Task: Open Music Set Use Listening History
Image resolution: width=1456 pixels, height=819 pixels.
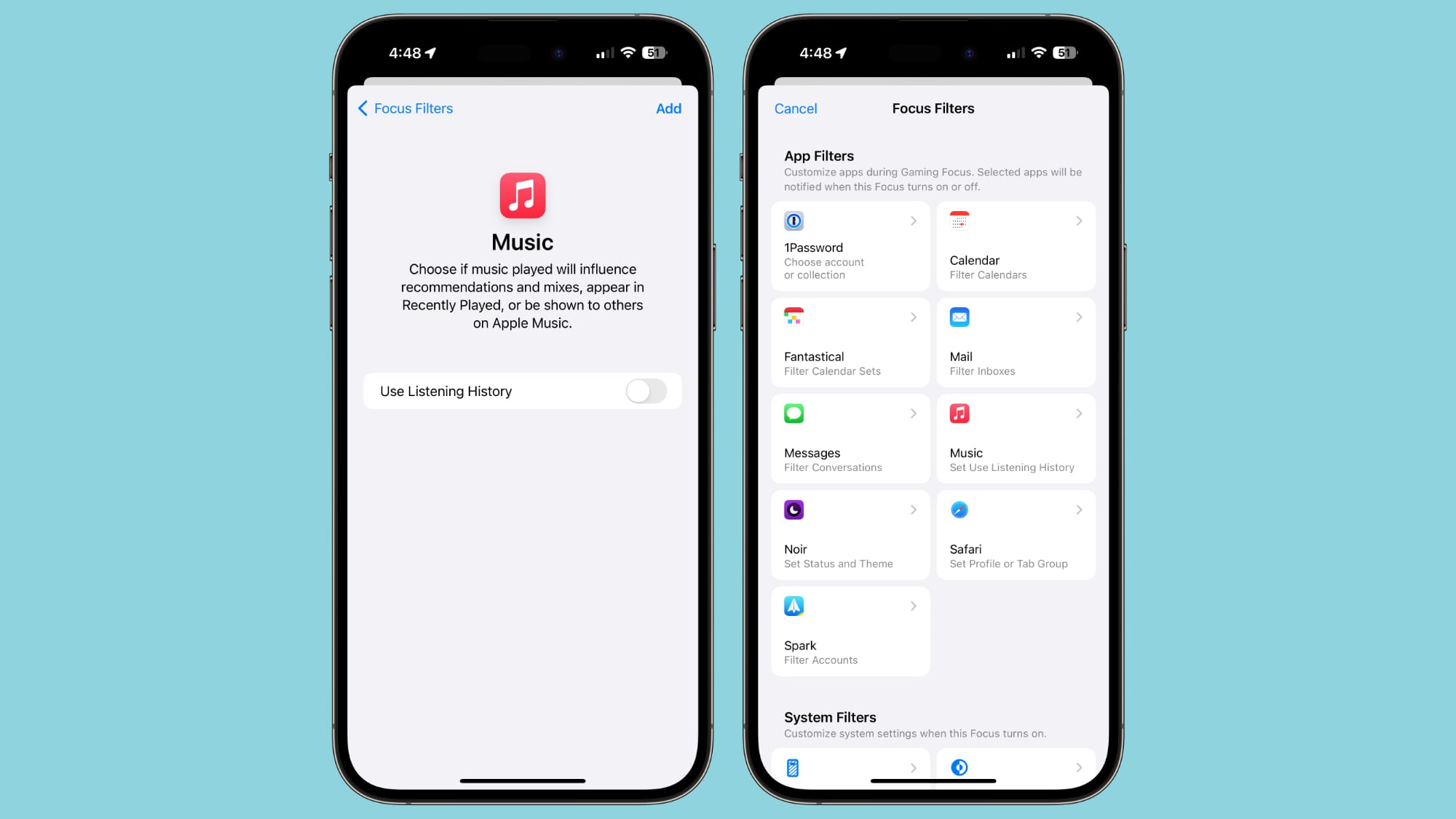Action: [1014, 438]
